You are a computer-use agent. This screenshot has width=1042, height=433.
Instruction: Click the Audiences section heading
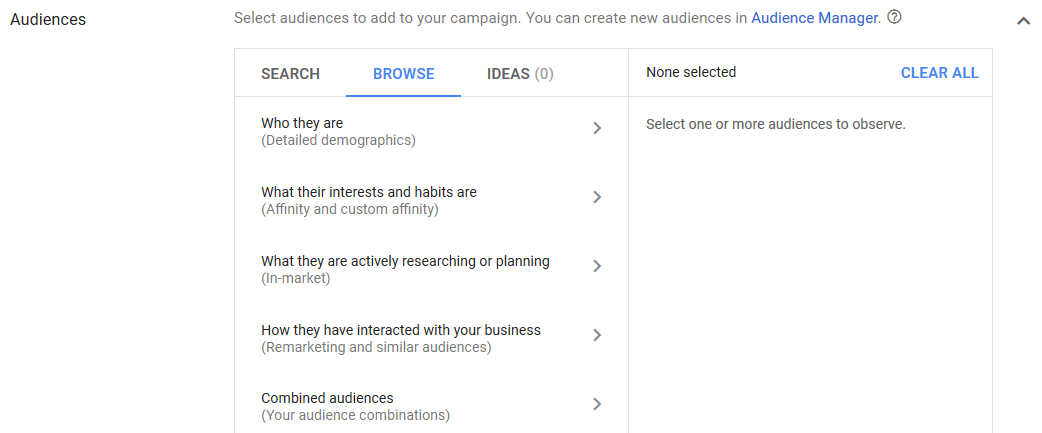click(x=48, y=20)
